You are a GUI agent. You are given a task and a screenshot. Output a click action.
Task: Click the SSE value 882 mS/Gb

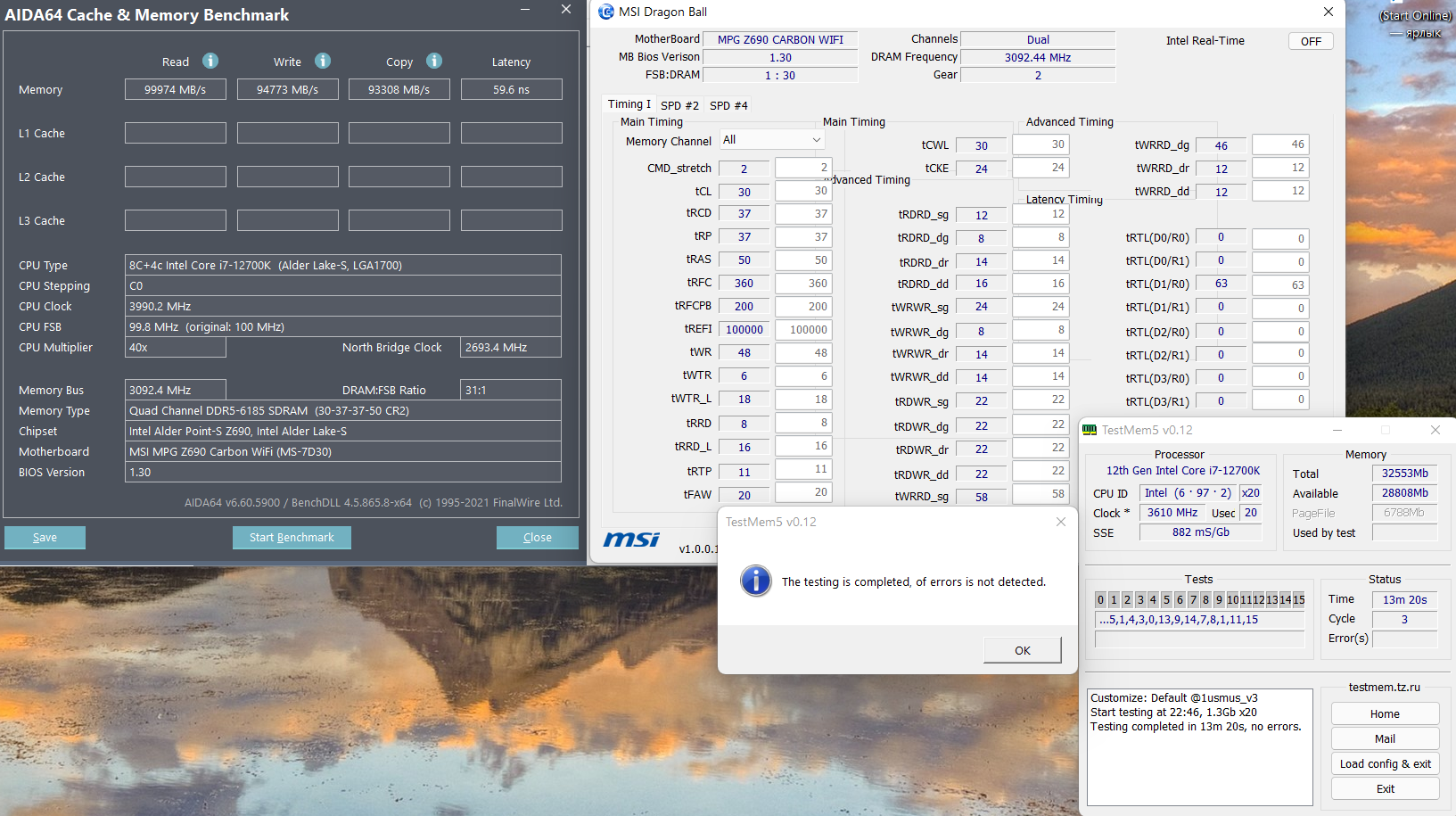(1201, 532)
